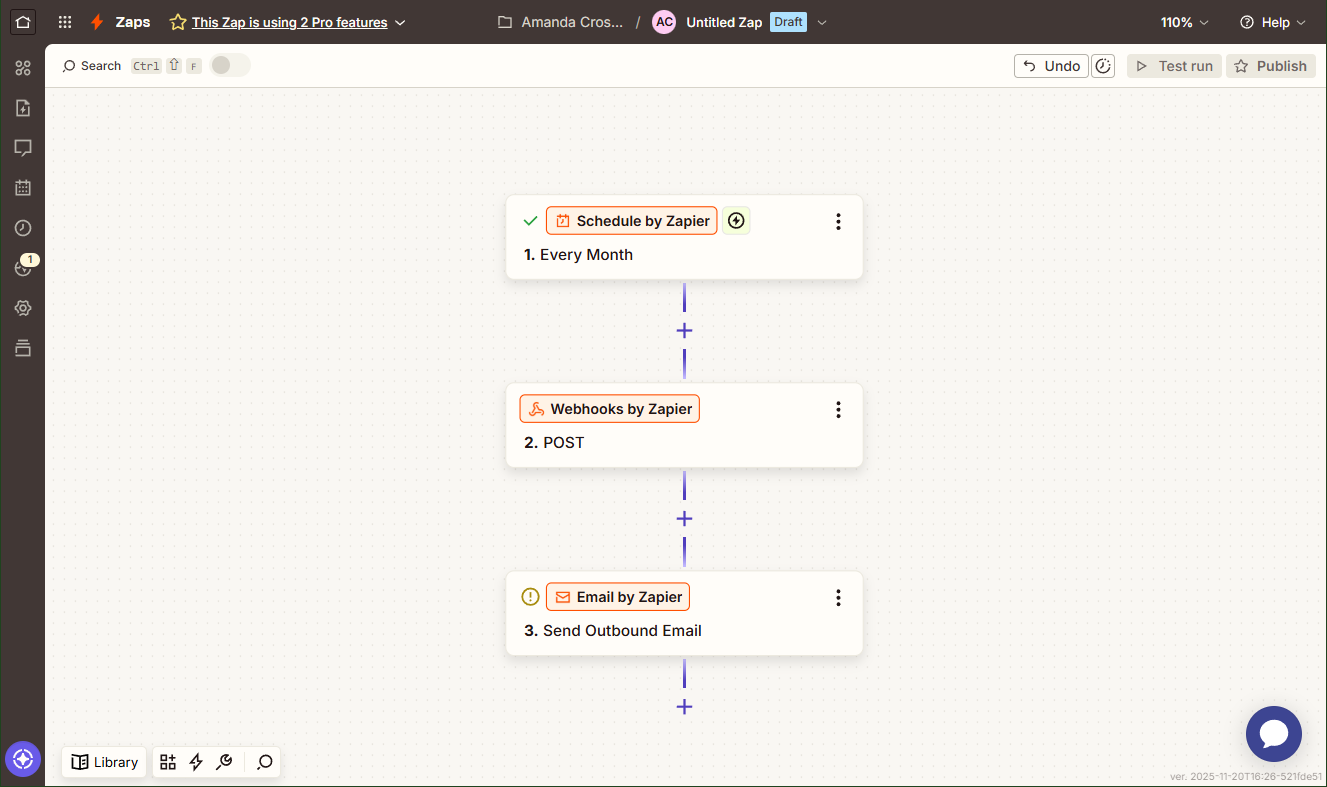Click the add-app grid icon in the bottom toolbar
Image resolution: width=1327 pixels, height=787 pixels.
coord(168,762)
